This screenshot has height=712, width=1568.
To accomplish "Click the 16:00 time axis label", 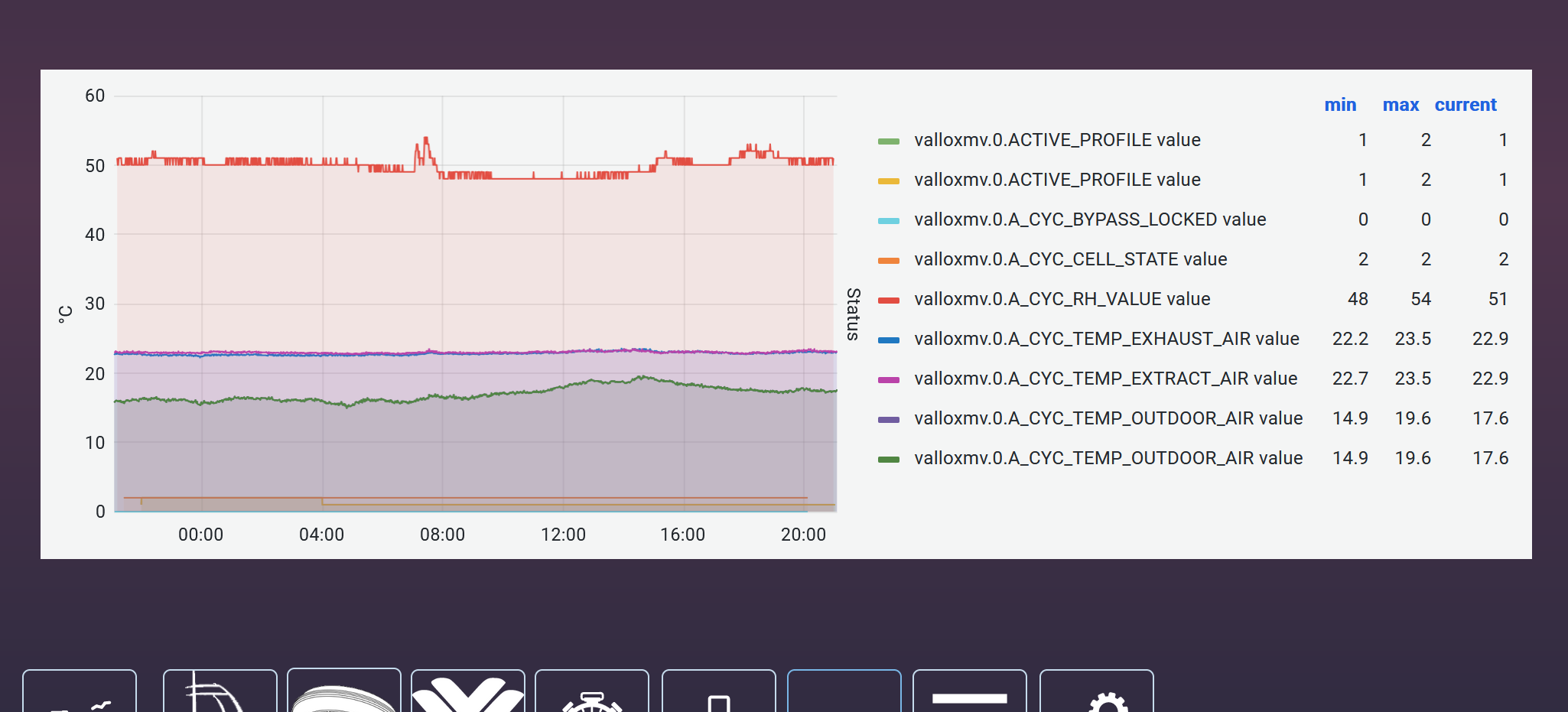I will click(682, 535).
